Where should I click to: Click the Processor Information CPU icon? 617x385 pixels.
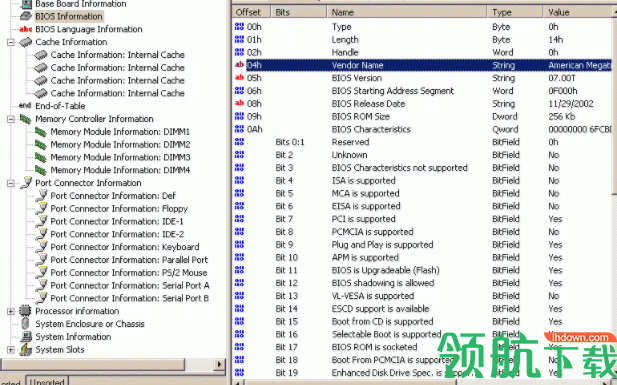pyautogui.click(x=25, y=311)
